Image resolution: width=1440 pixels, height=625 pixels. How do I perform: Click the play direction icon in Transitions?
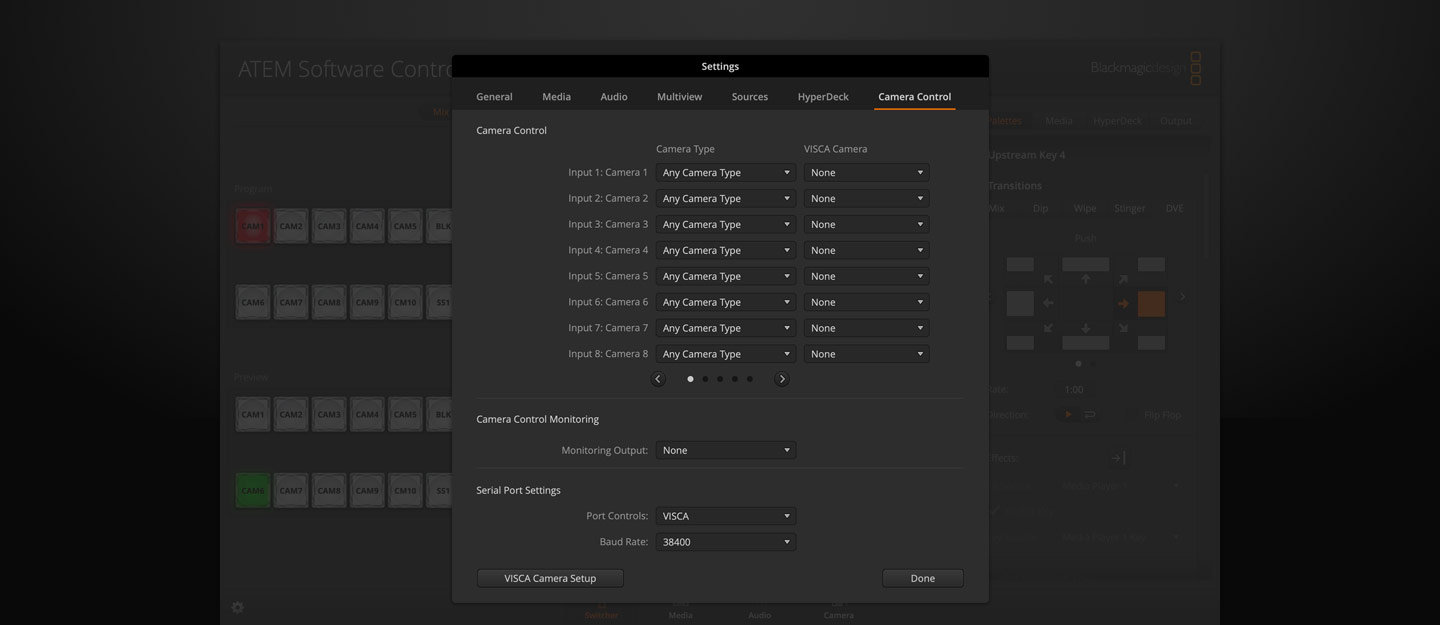pyautogui.click(x=1066, y=413)
